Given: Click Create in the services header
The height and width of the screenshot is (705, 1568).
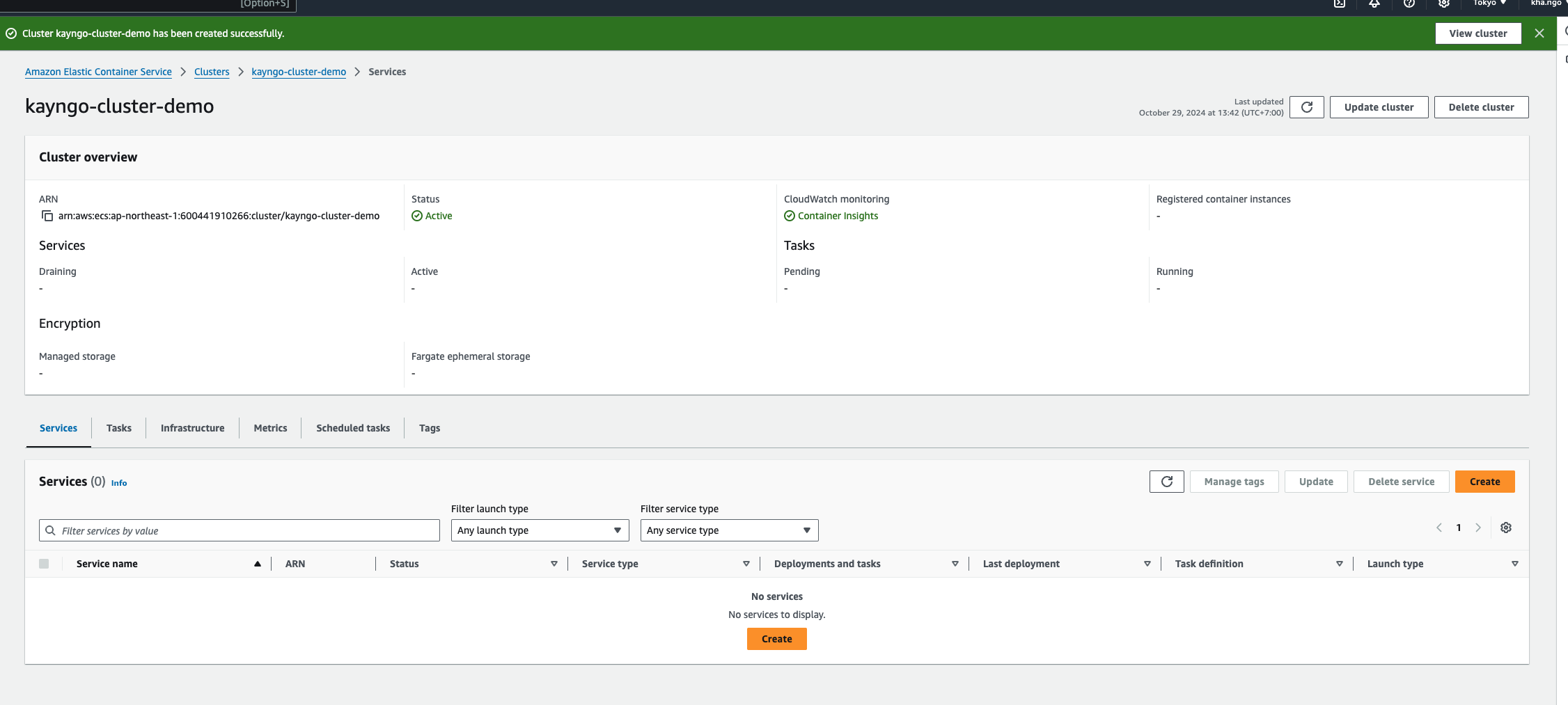Looking at the screenshot, I should pos(1484,482).
